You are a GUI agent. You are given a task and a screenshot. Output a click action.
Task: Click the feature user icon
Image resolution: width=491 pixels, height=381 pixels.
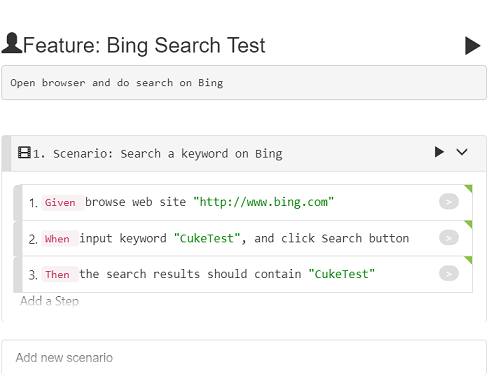pos(11,43)
